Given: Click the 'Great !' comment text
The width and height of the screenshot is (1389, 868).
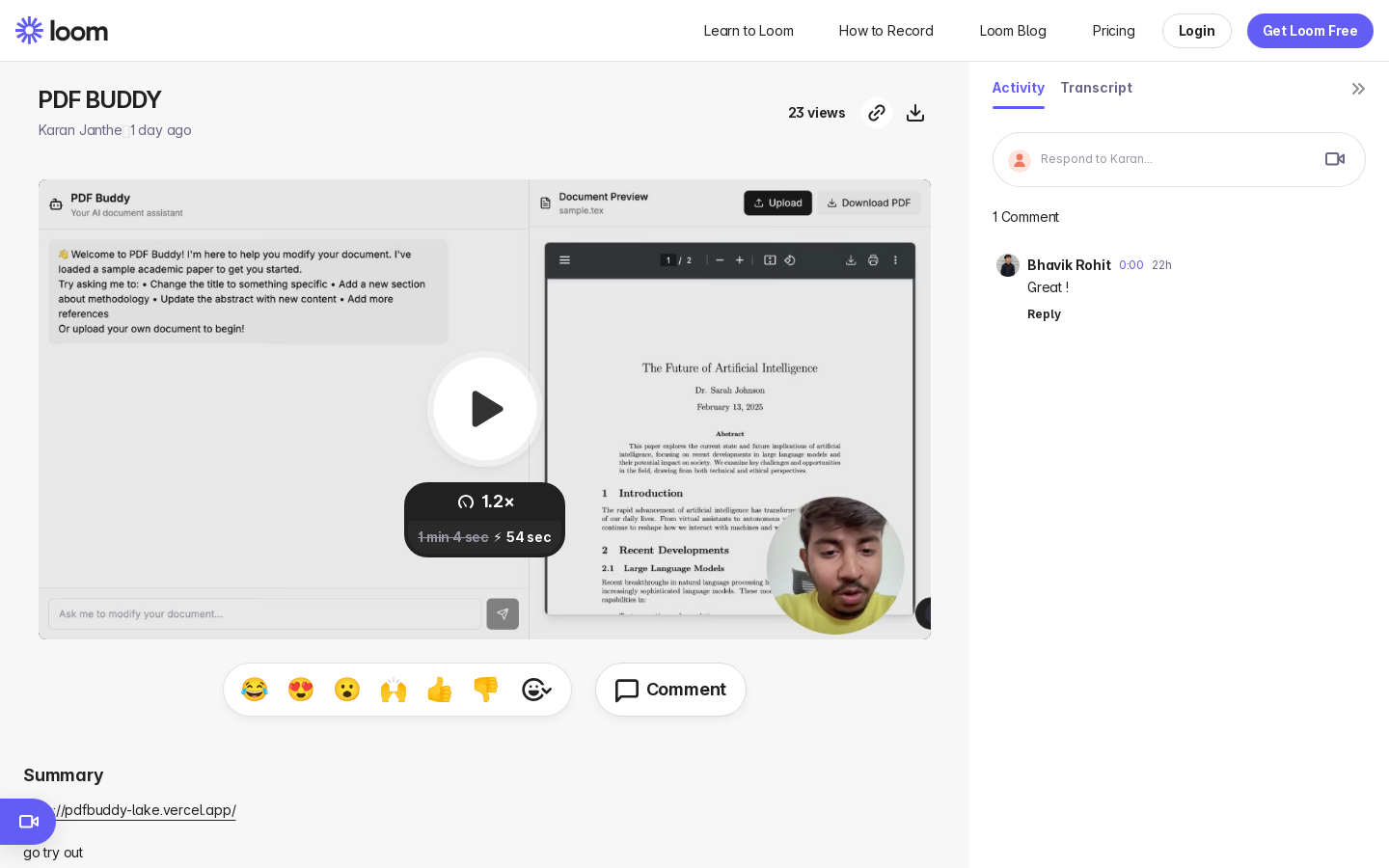Looking at the screenshot, I should (1048, 287).
